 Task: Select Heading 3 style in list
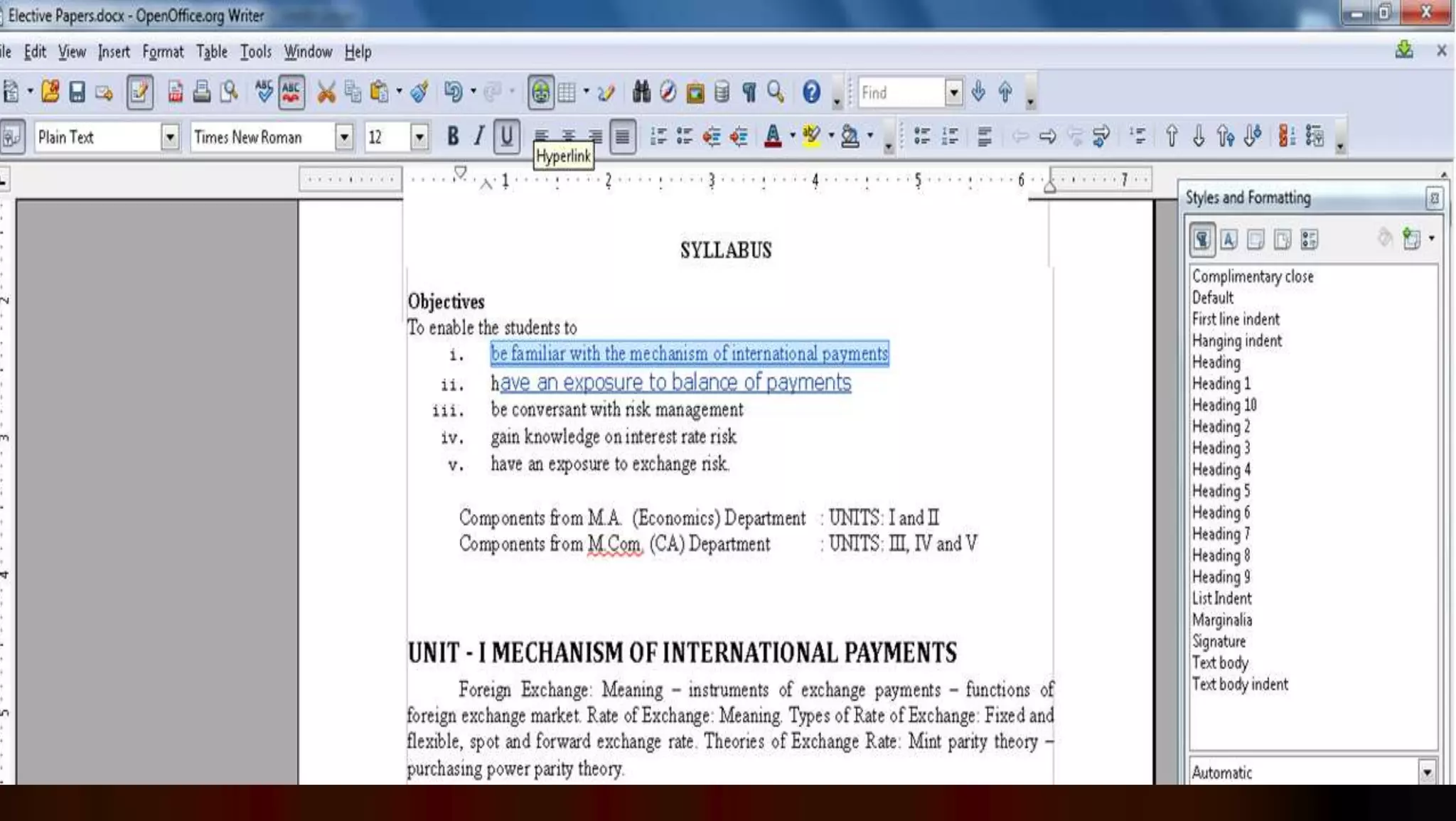tap(1221, 448)
